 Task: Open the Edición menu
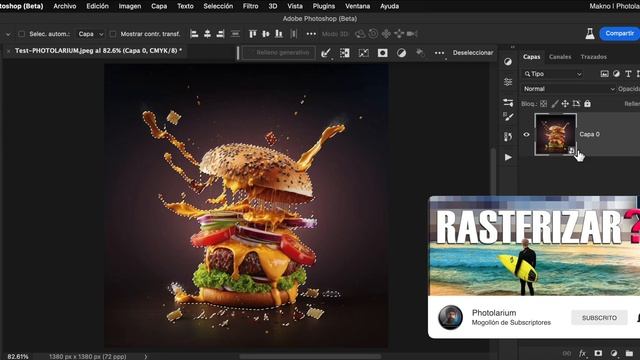[x=97, y=6]
